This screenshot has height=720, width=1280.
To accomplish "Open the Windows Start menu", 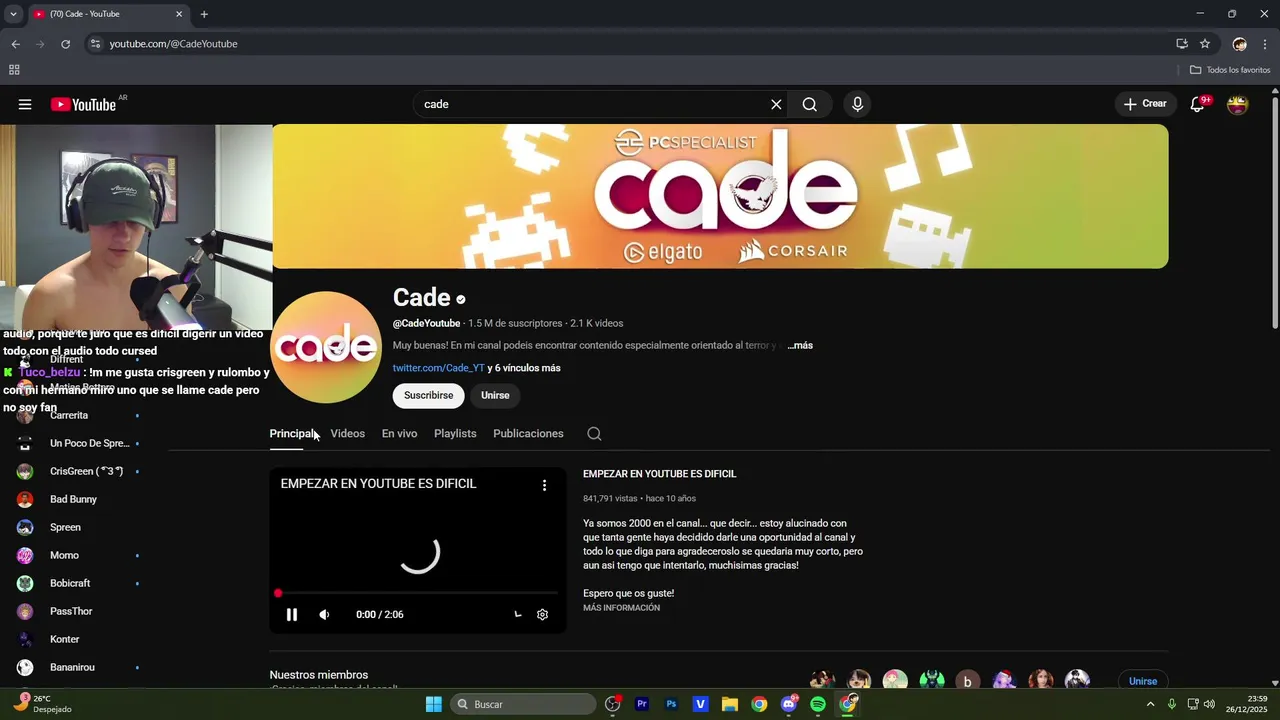I will (433, 704).
